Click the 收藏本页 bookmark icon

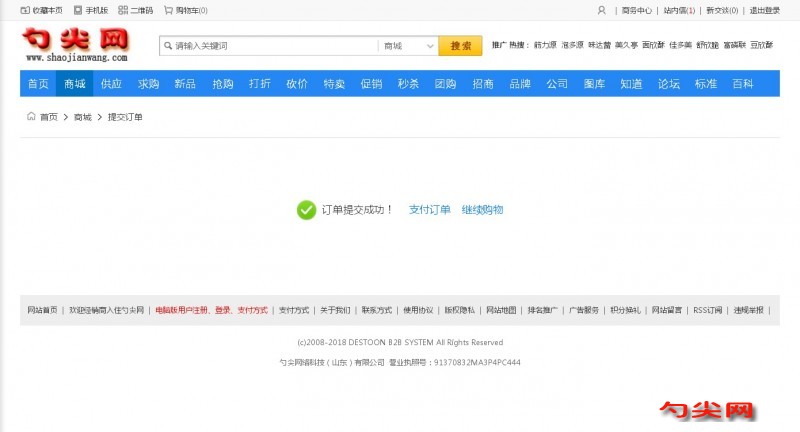tap(25, 10)
